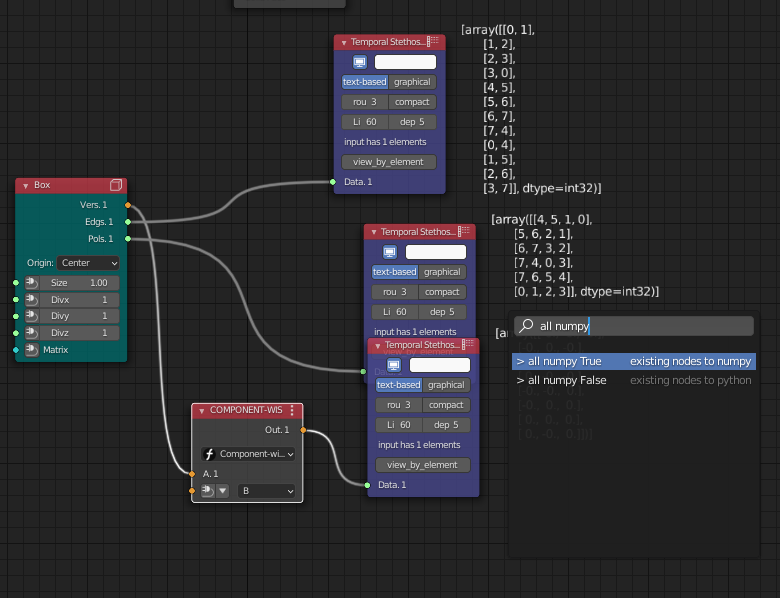The height and width of the screenshot is (598, 780).
Task: Click the Size input socket on Box node
Action: click(16, 283)
